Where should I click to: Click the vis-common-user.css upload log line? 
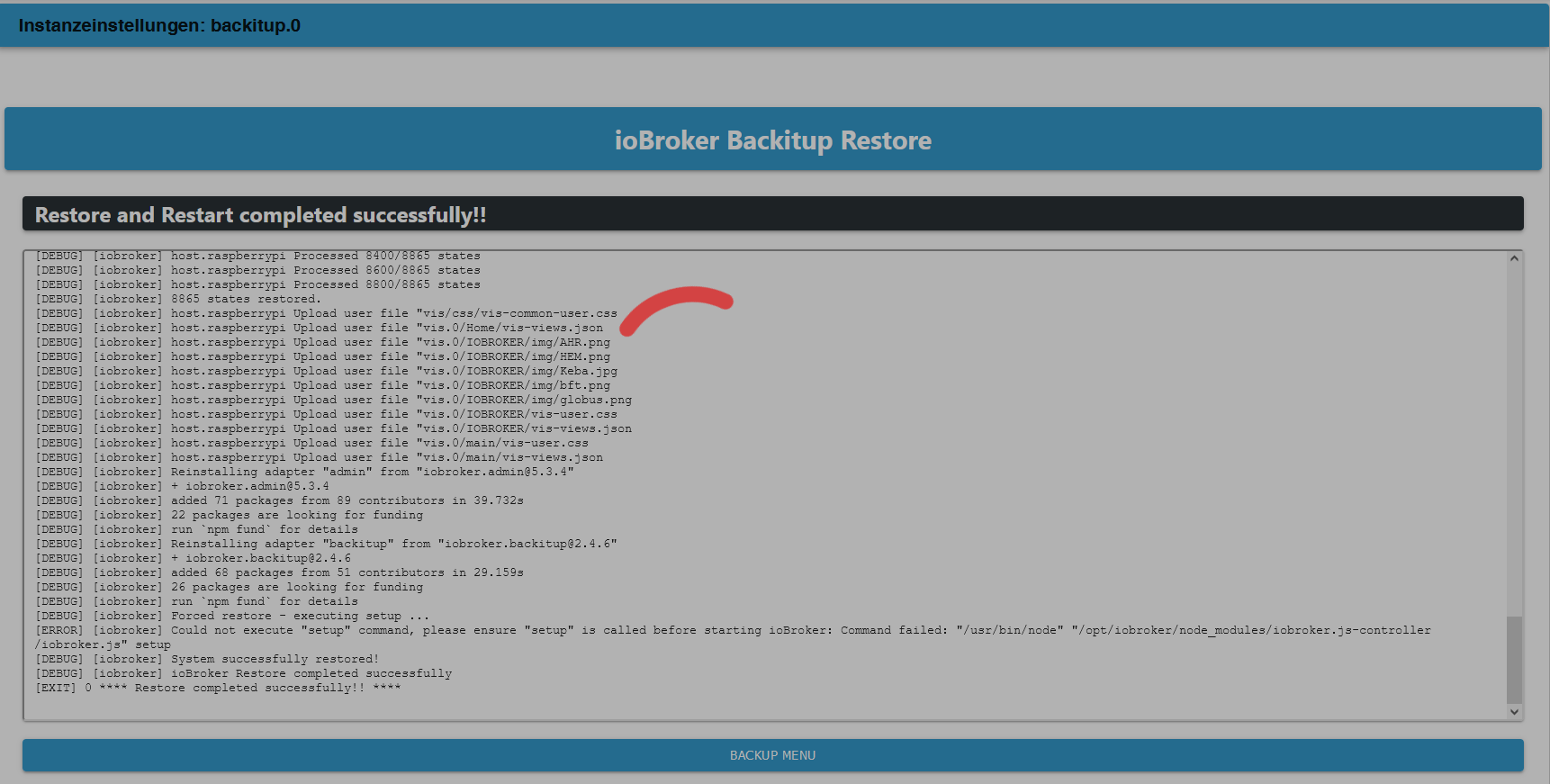pos(327,313)
